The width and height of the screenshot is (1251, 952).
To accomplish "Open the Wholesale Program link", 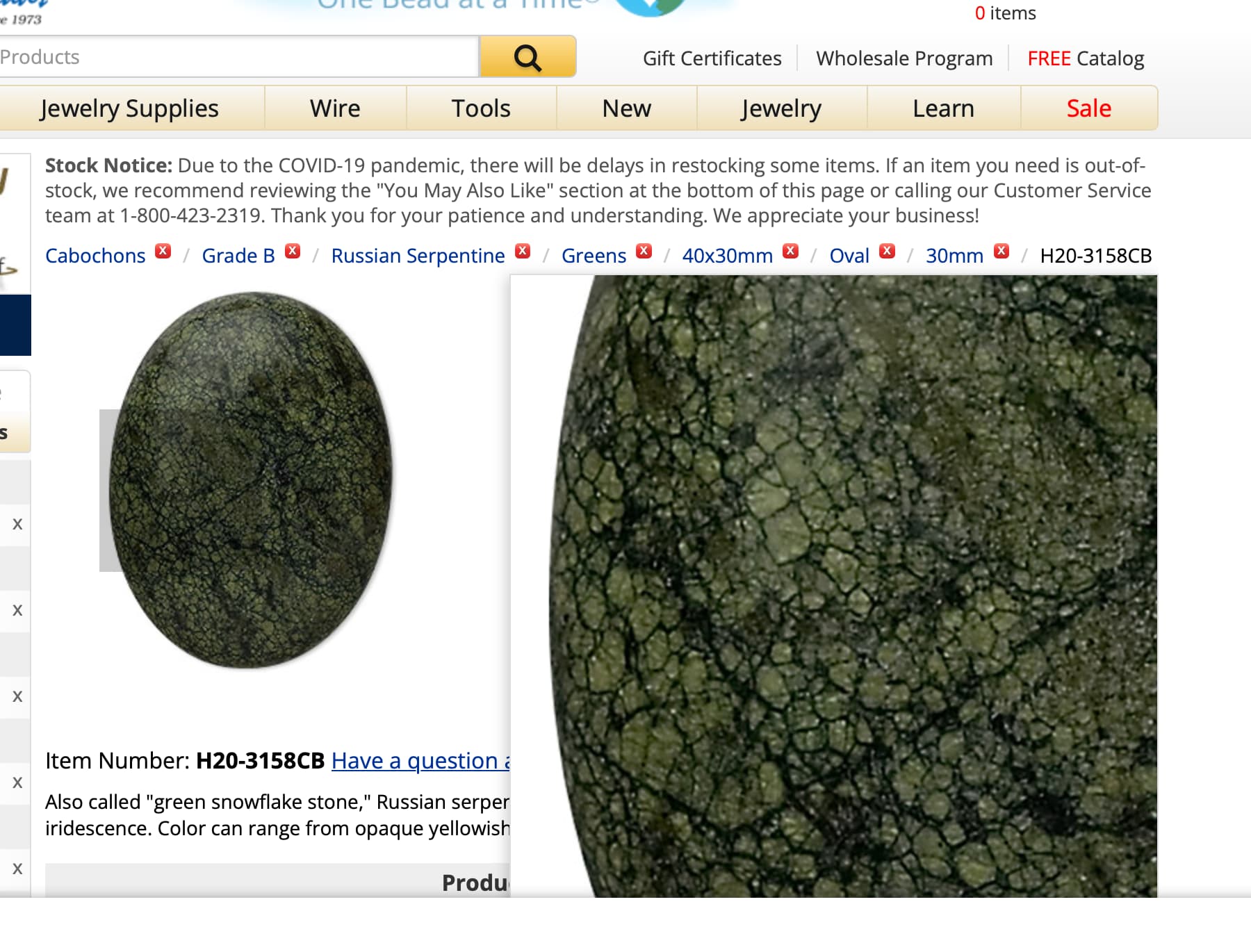I will pos(904,58).
